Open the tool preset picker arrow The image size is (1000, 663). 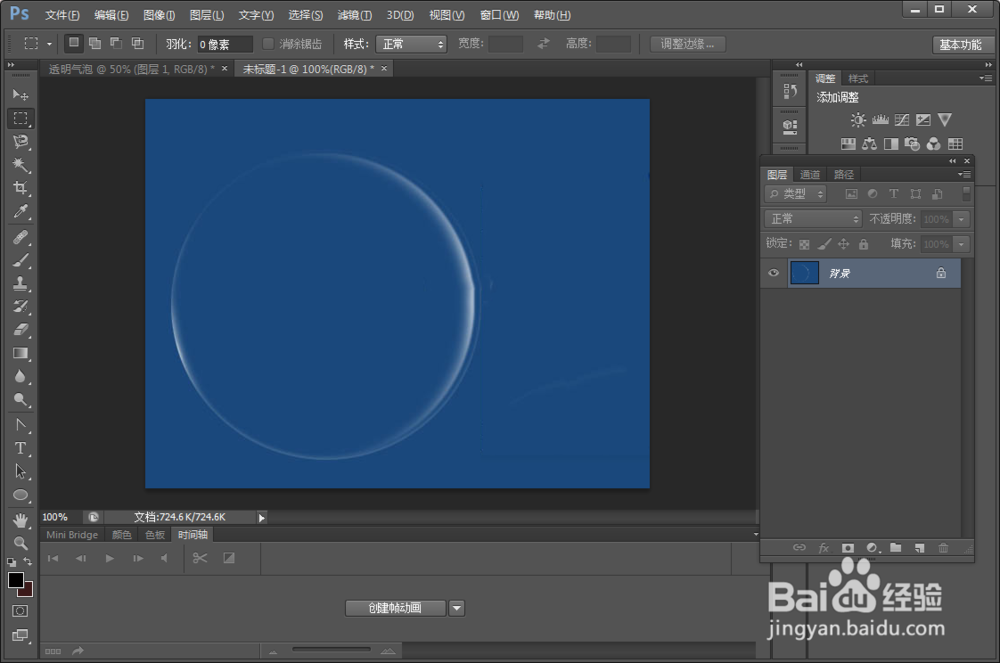pyautogui.click(x=49, y=44)
